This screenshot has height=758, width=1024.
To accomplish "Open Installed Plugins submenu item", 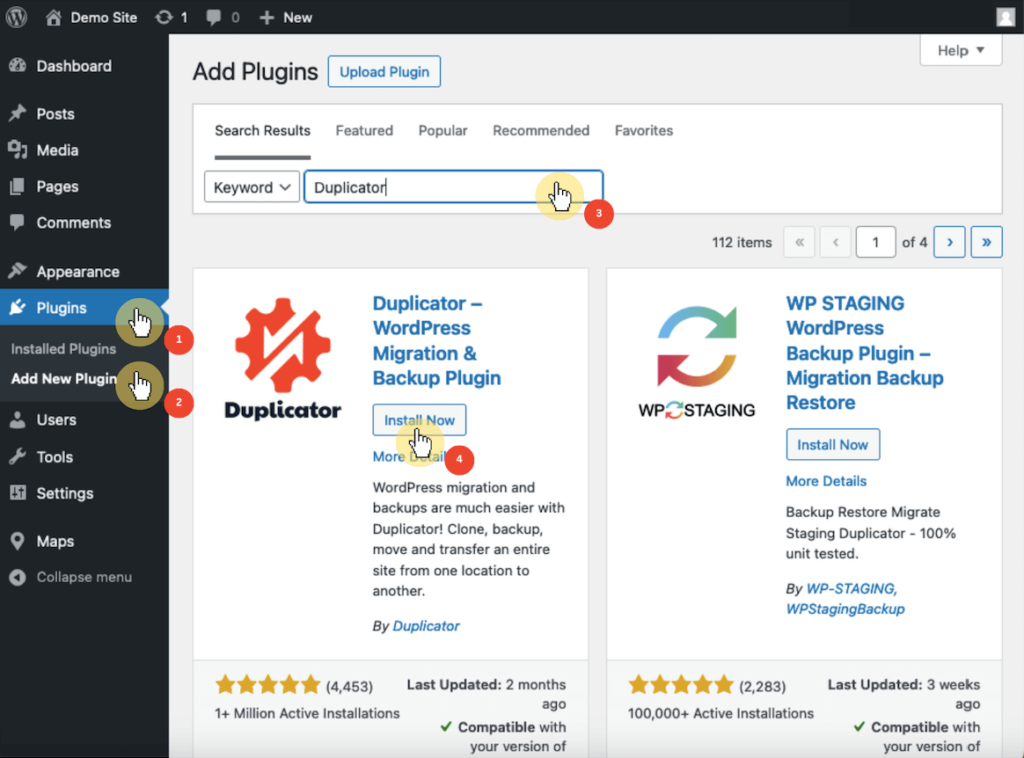I will tap(63, 349).
